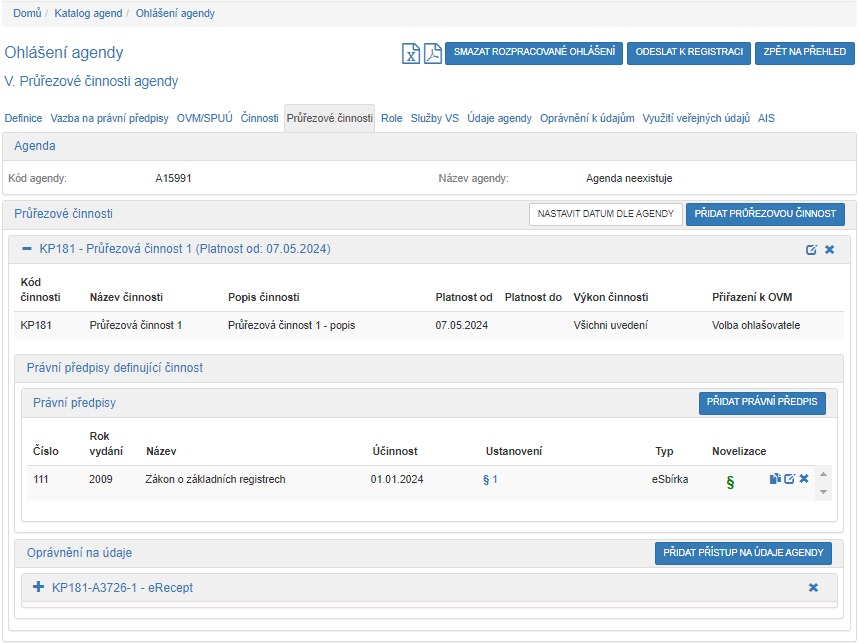Edit the Zákon o základních registrech row
Image resolution: width=859 pixels, height=643 pixels.
(789, 479)
